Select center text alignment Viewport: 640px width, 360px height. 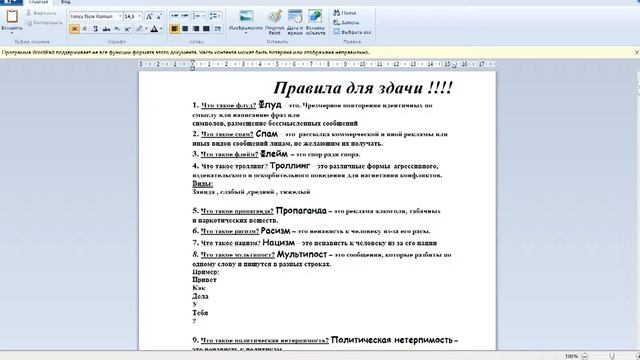(185, 29)
